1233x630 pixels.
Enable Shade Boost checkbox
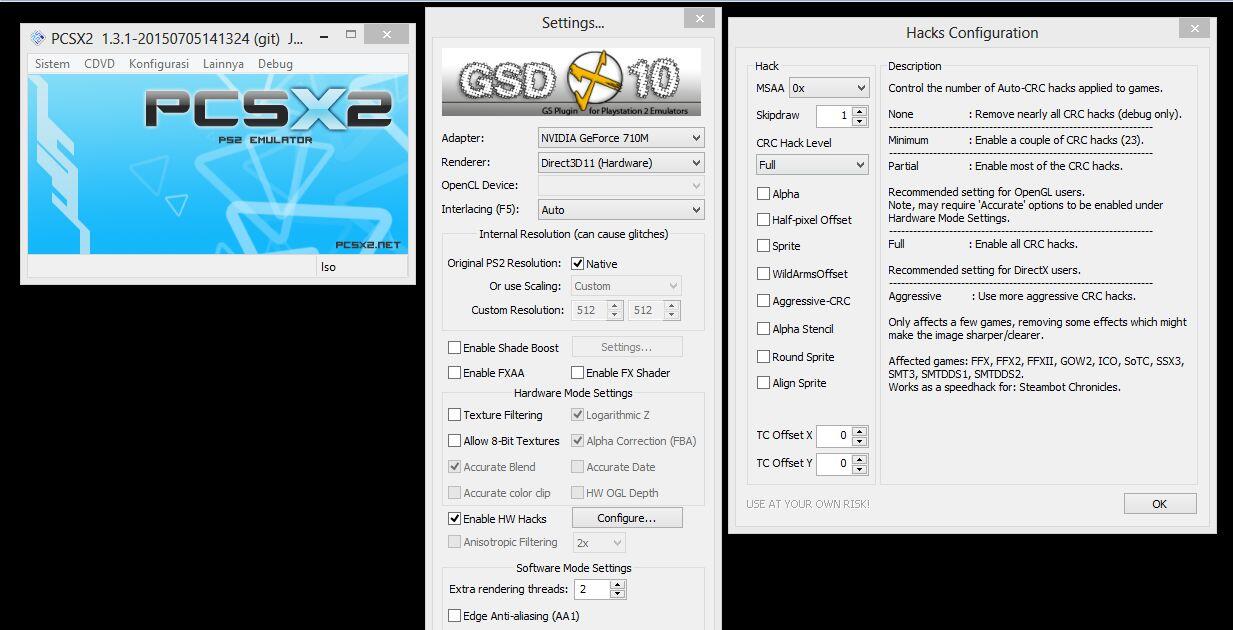455,348
